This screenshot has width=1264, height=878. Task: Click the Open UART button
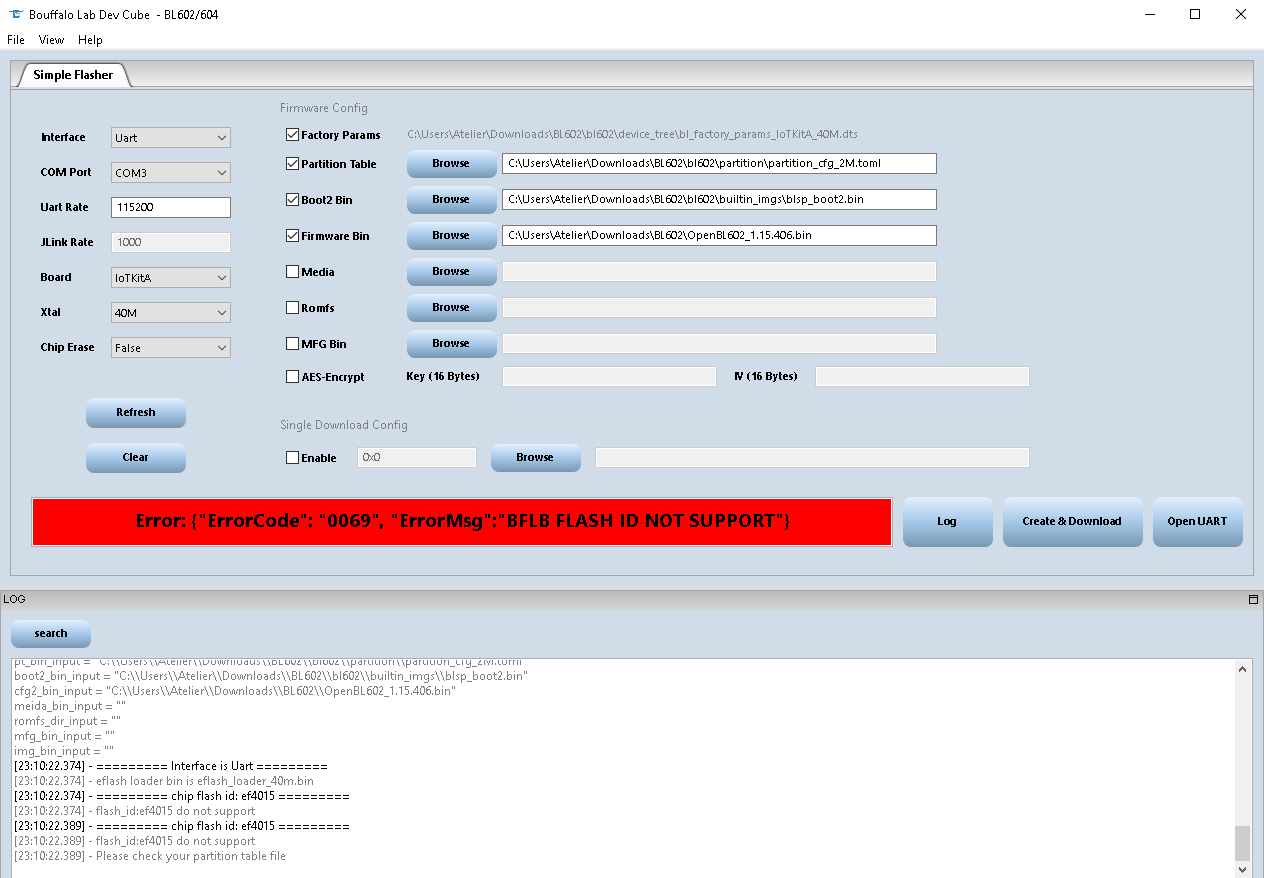pyautogui.click(x=1197, y=522)
